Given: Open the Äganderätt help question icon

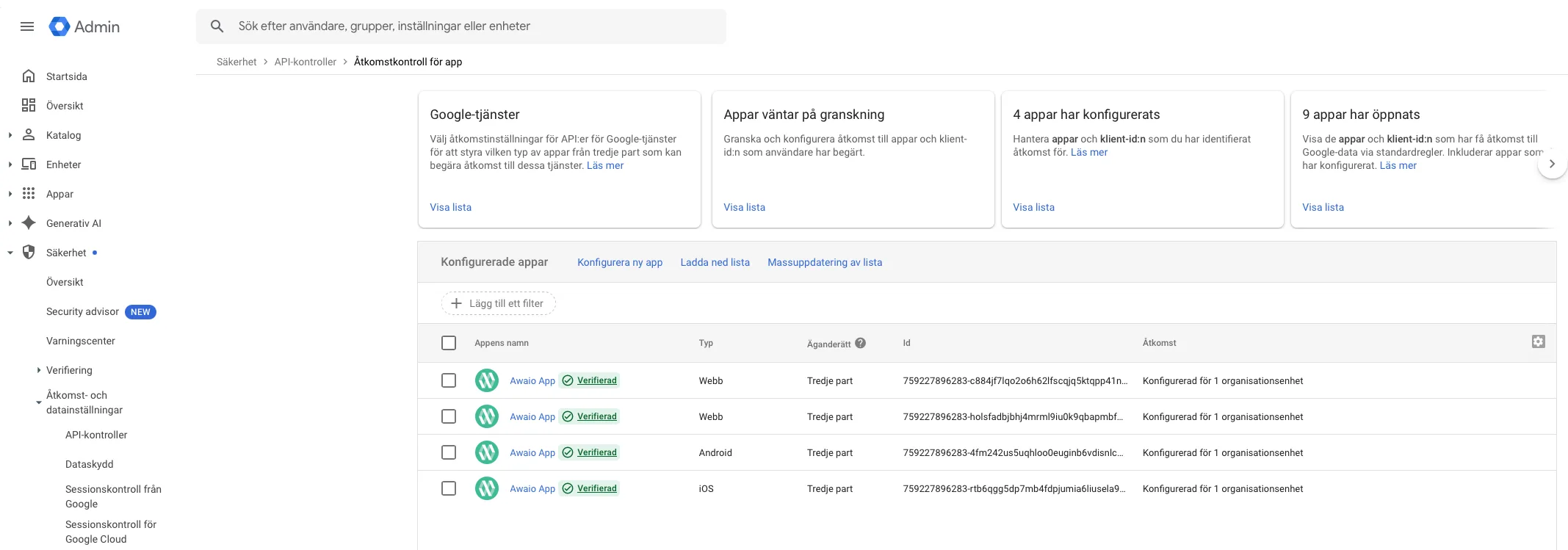Looking at the screenshot, I should point(861,343).
